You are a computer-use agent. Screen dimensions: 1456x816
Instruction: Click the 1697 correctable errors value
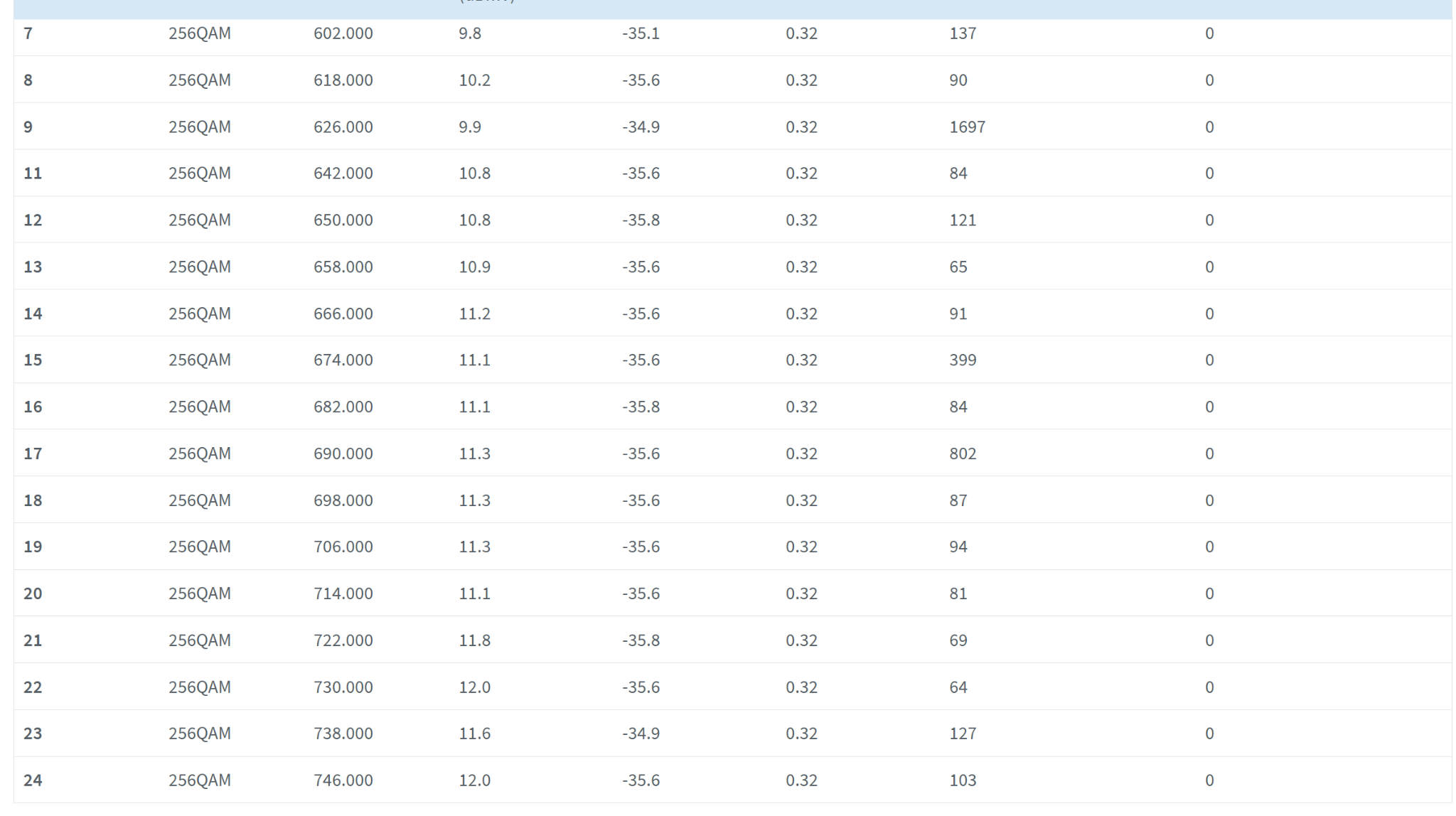tap(967, 127)
